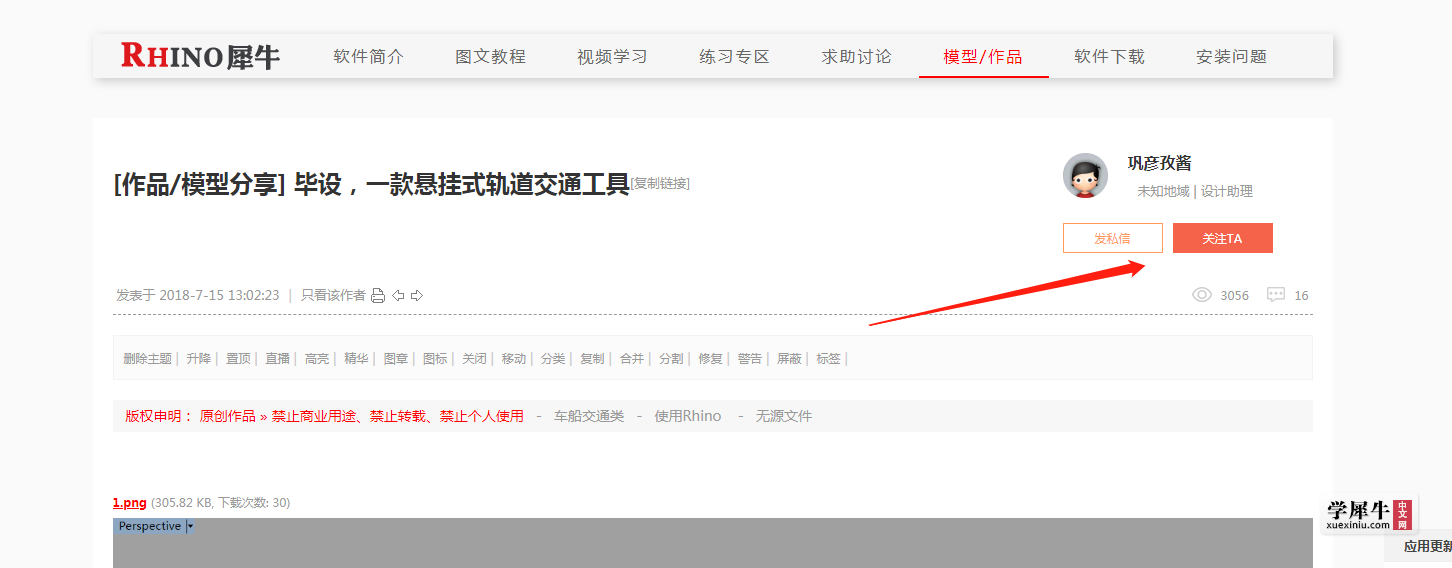Click the eye views icon showing 3056
1452x568 pixels.
point(1202,295)
